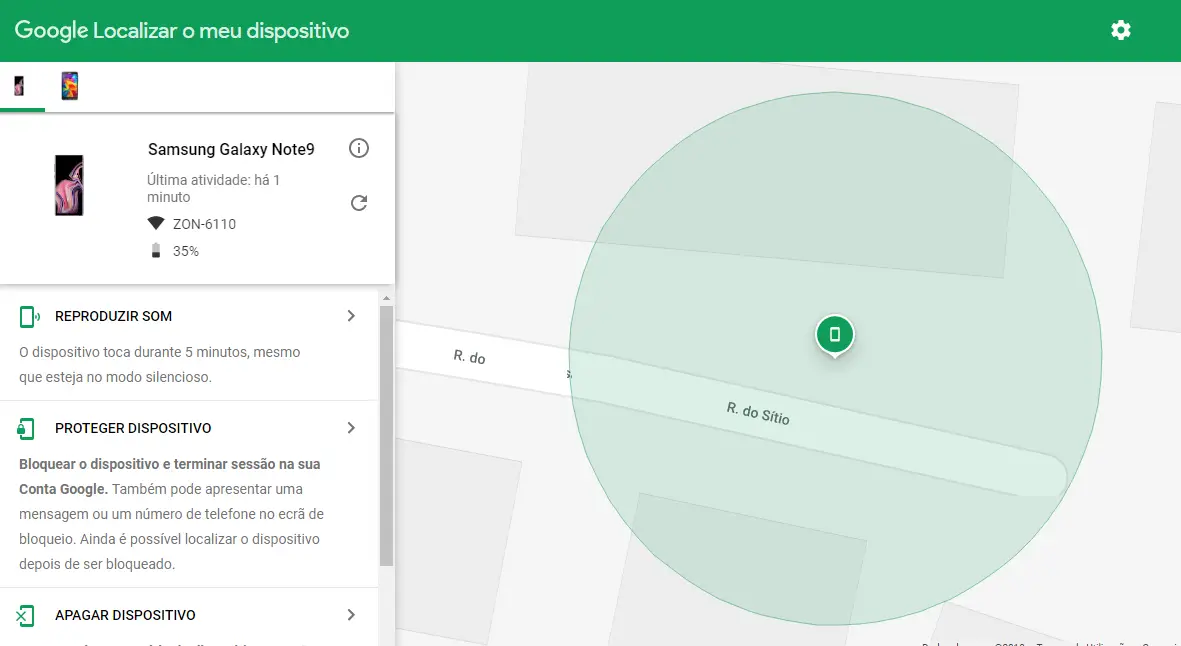Click the 35% battery text

pyautogui.click(x=186, y=251)
